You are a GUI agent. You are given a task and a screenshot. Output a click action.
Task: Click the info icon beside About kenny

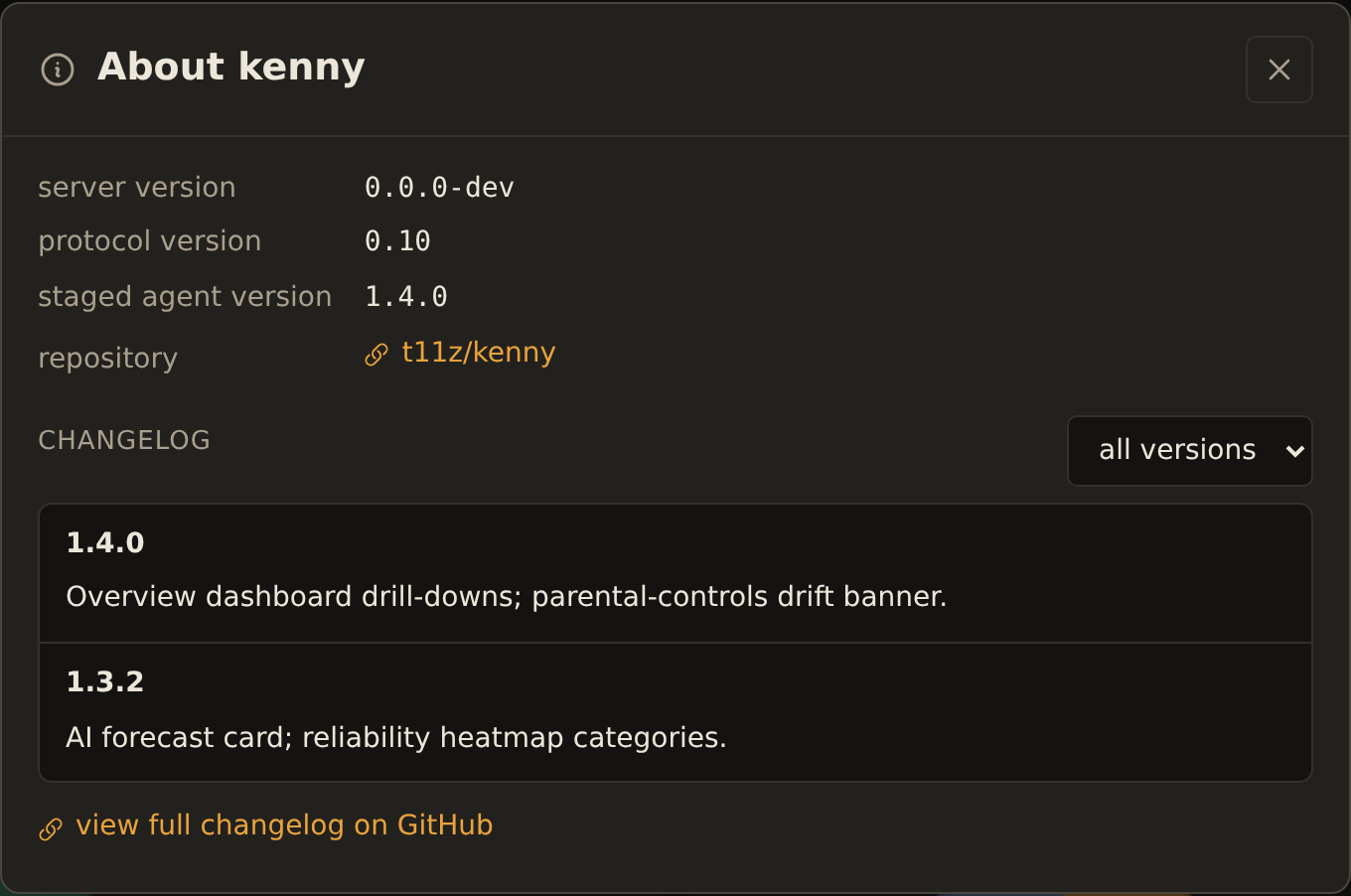(x=58, y=70)
